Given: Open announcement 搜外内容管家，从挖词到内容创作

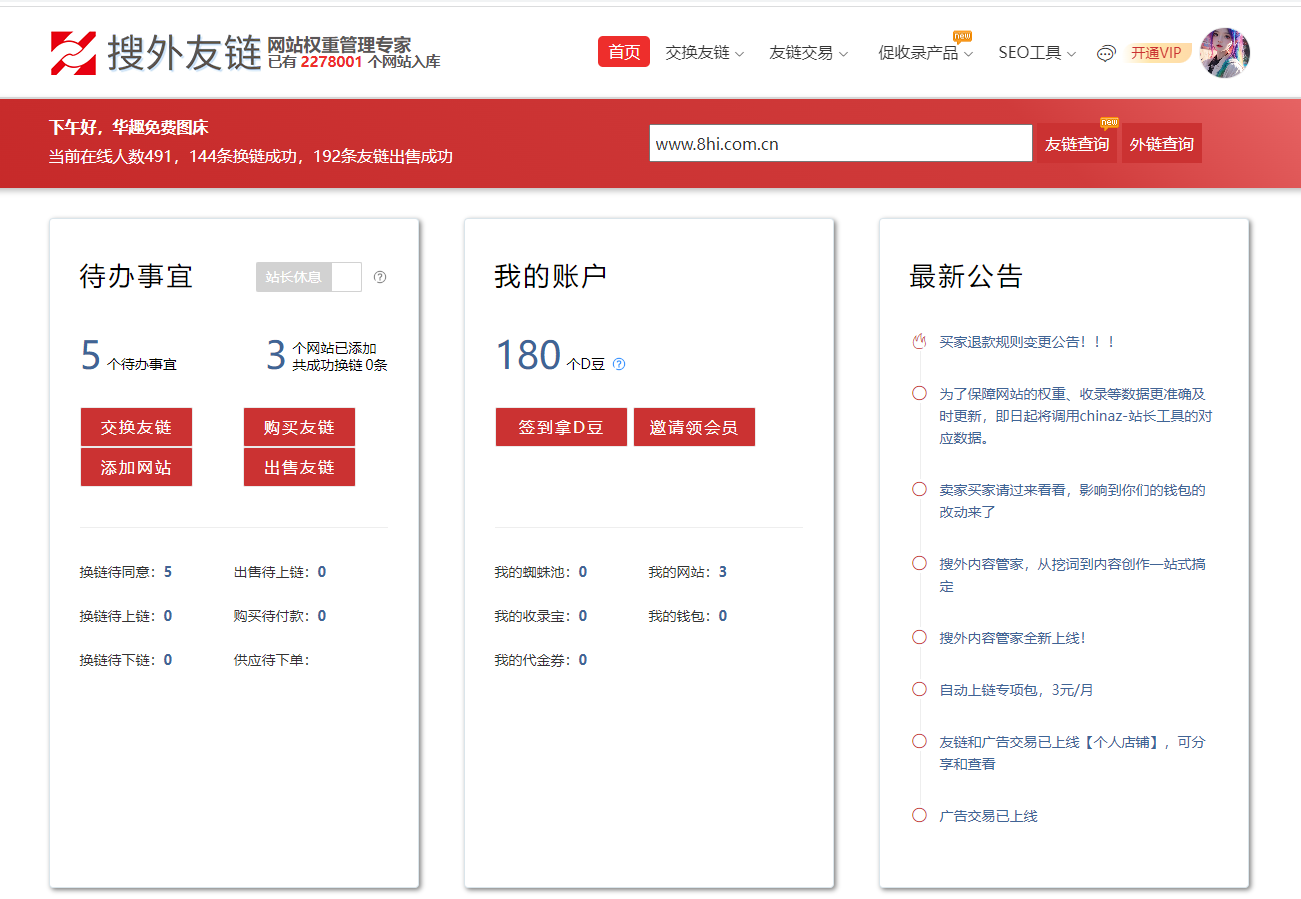Looking at the screenshot, I should pos(1072,575).
